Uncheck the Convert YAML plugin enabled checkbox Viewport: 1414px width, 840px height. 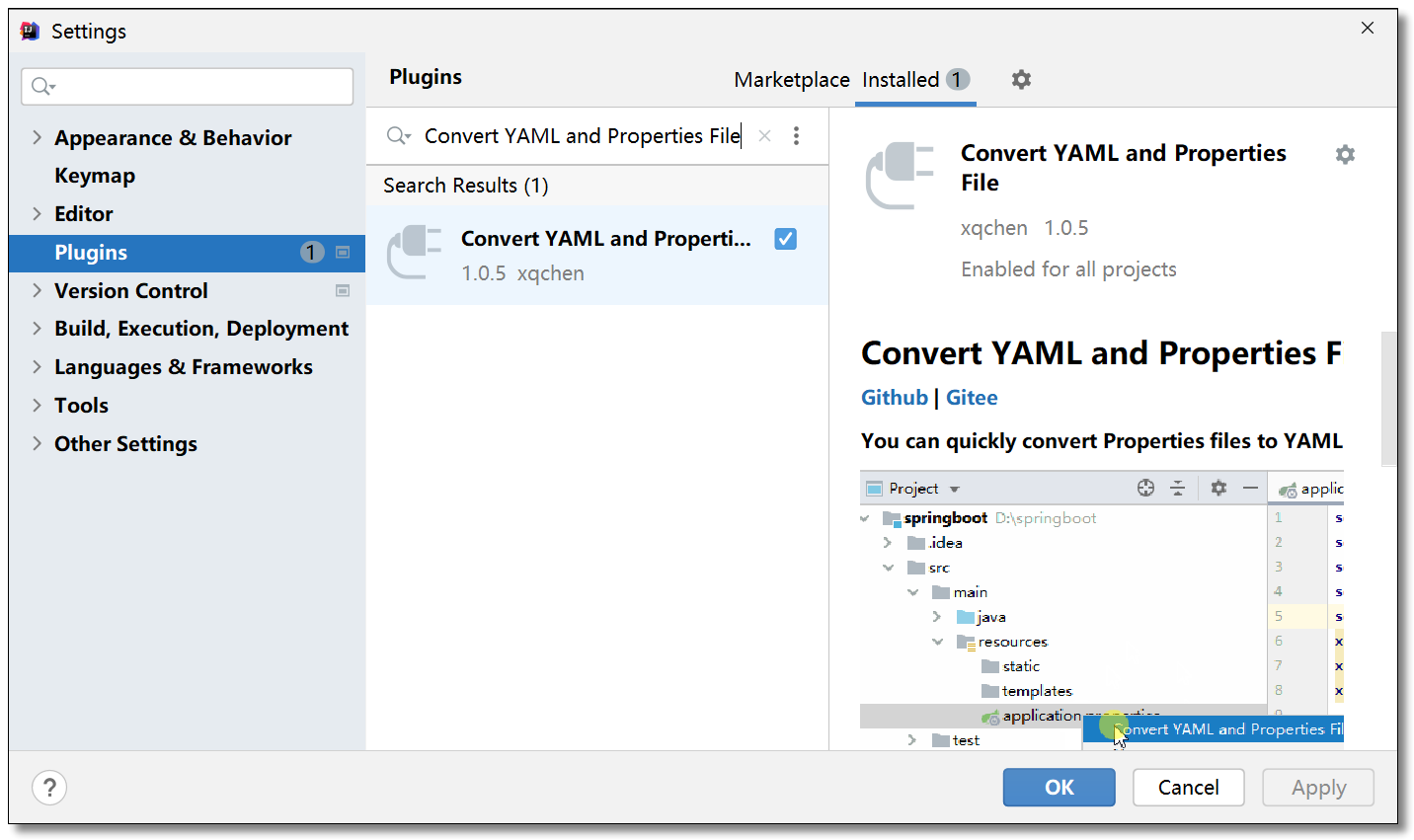pos(785,239)
